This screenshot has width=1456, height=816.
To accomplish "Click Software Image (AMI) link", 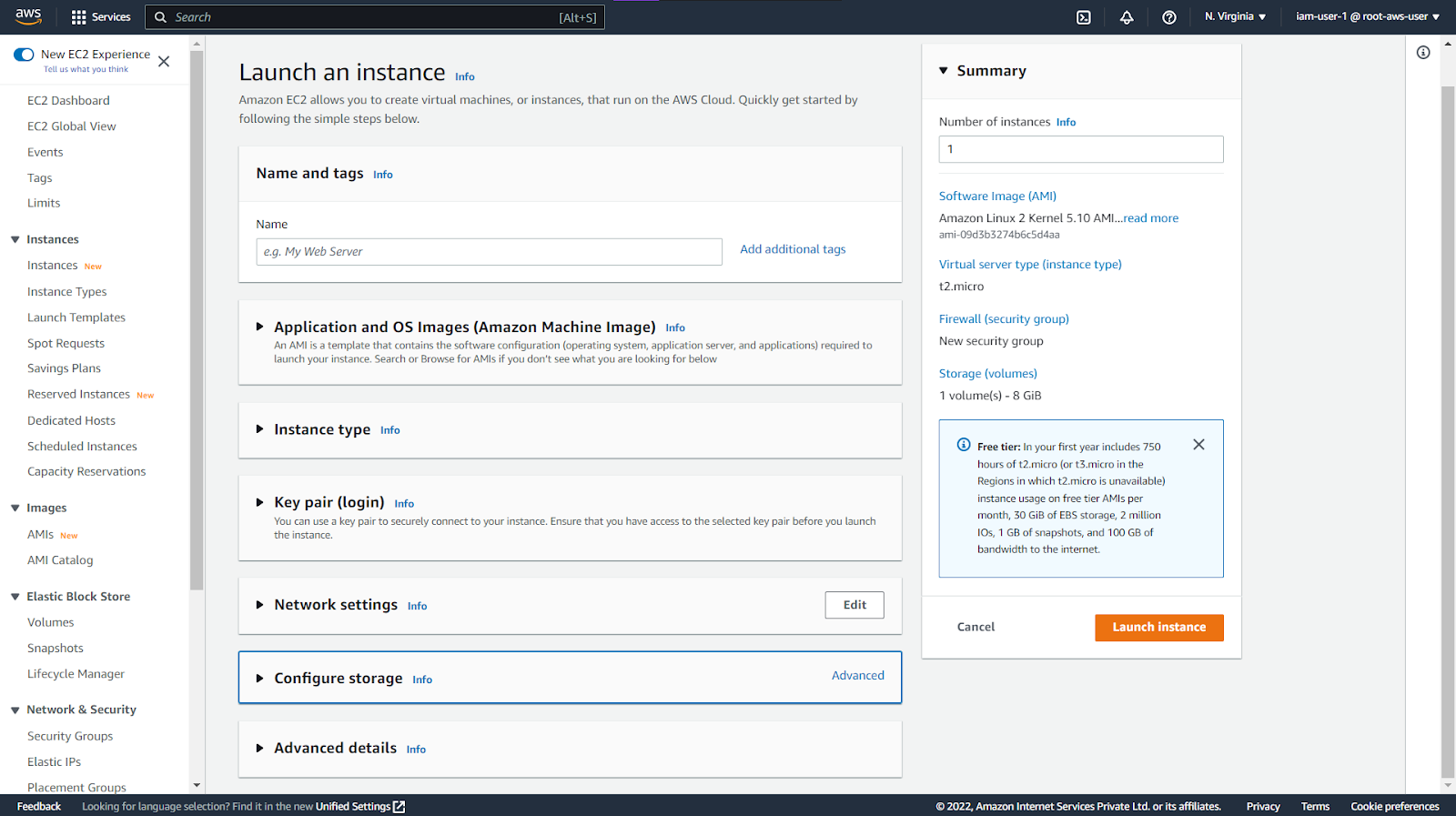I will (997, 196).
